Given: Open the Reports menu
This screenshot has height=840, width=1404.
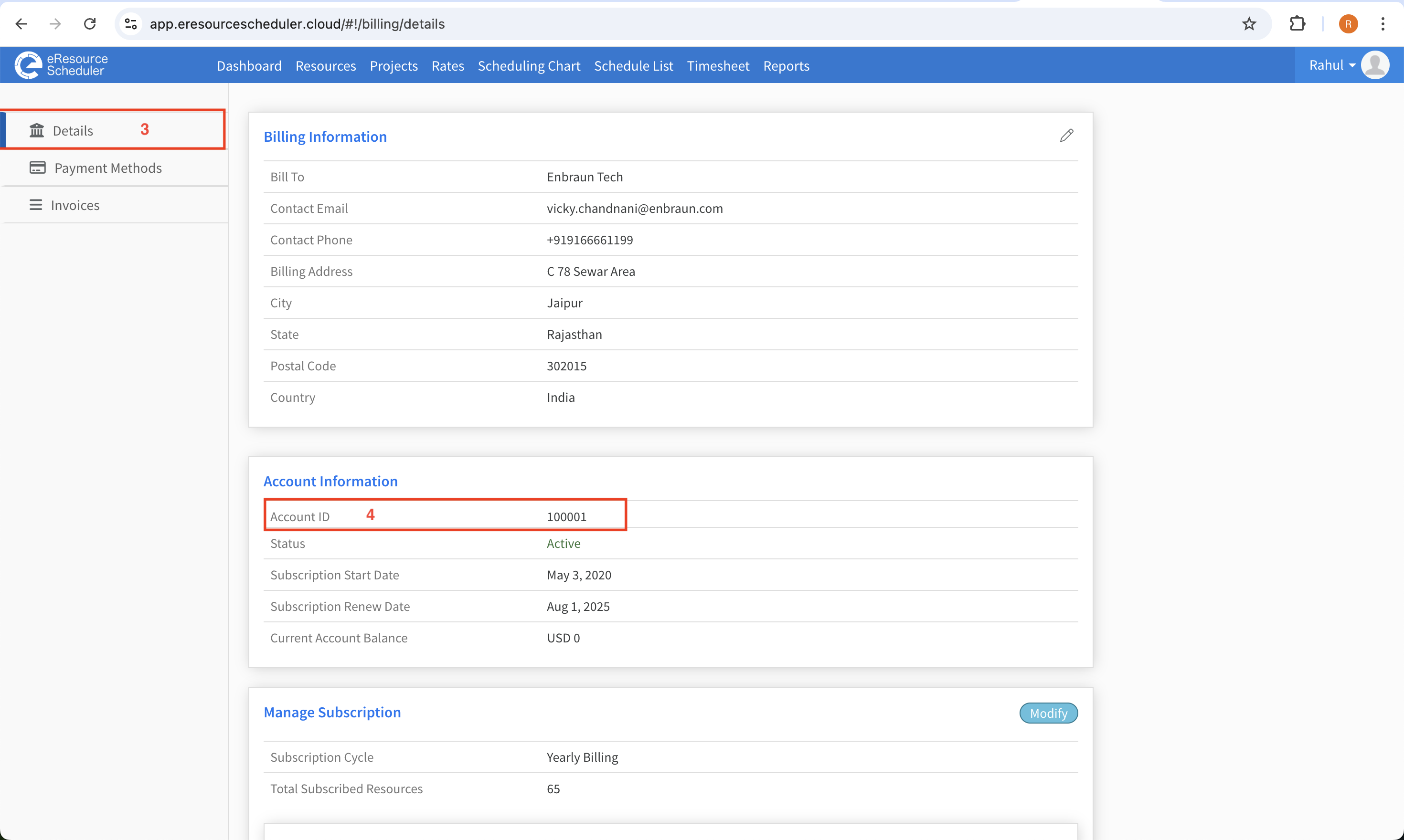Looking at the screenshot, I should point(786,66).
